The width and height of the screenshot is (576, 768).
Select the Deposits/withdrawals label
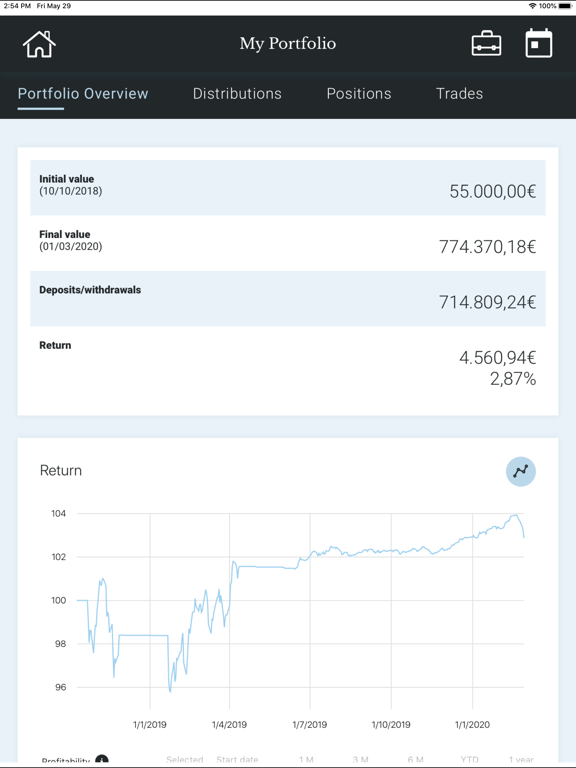coord(90,290)
